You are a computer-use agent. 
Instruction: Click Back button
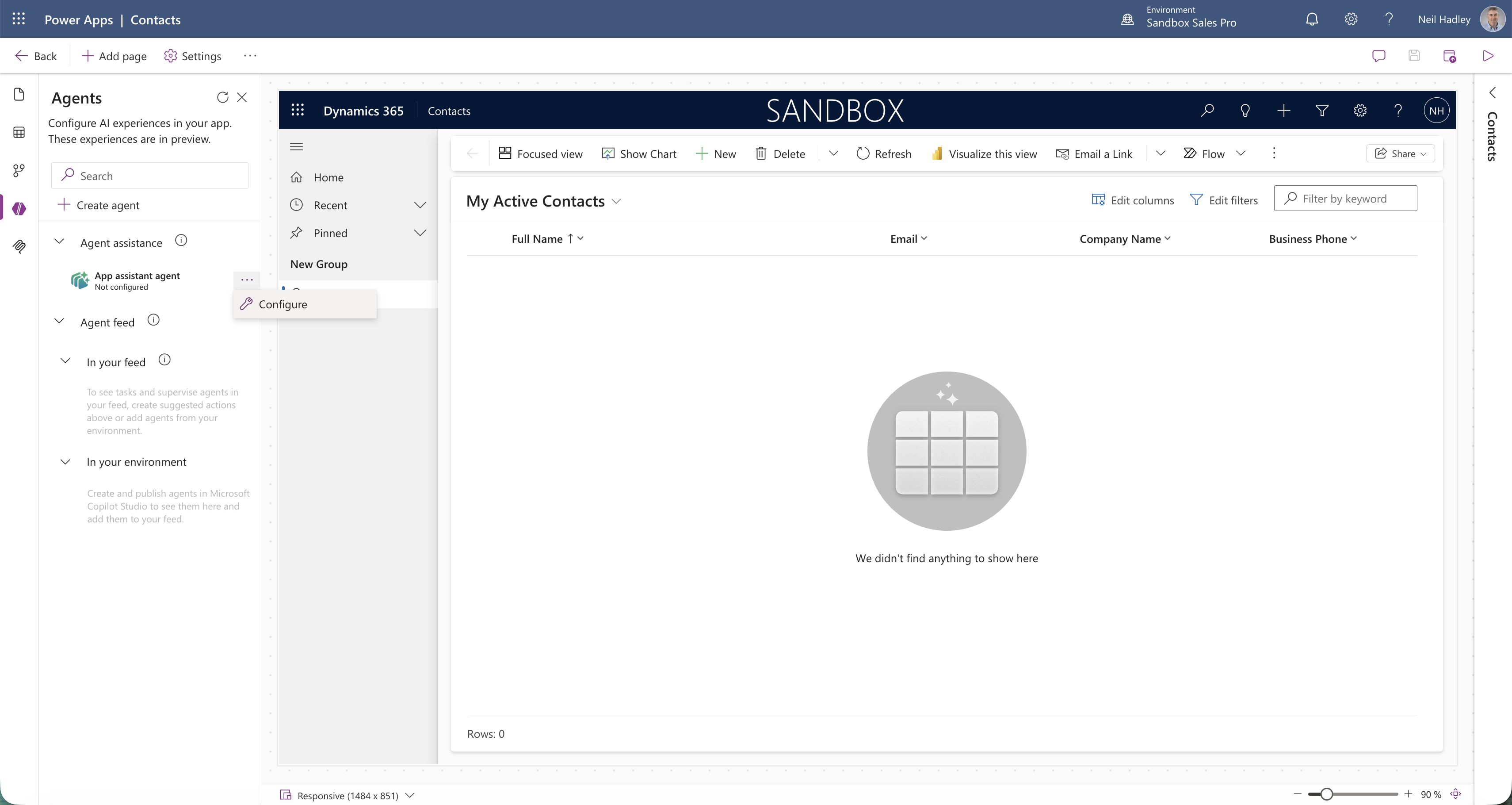36,56
